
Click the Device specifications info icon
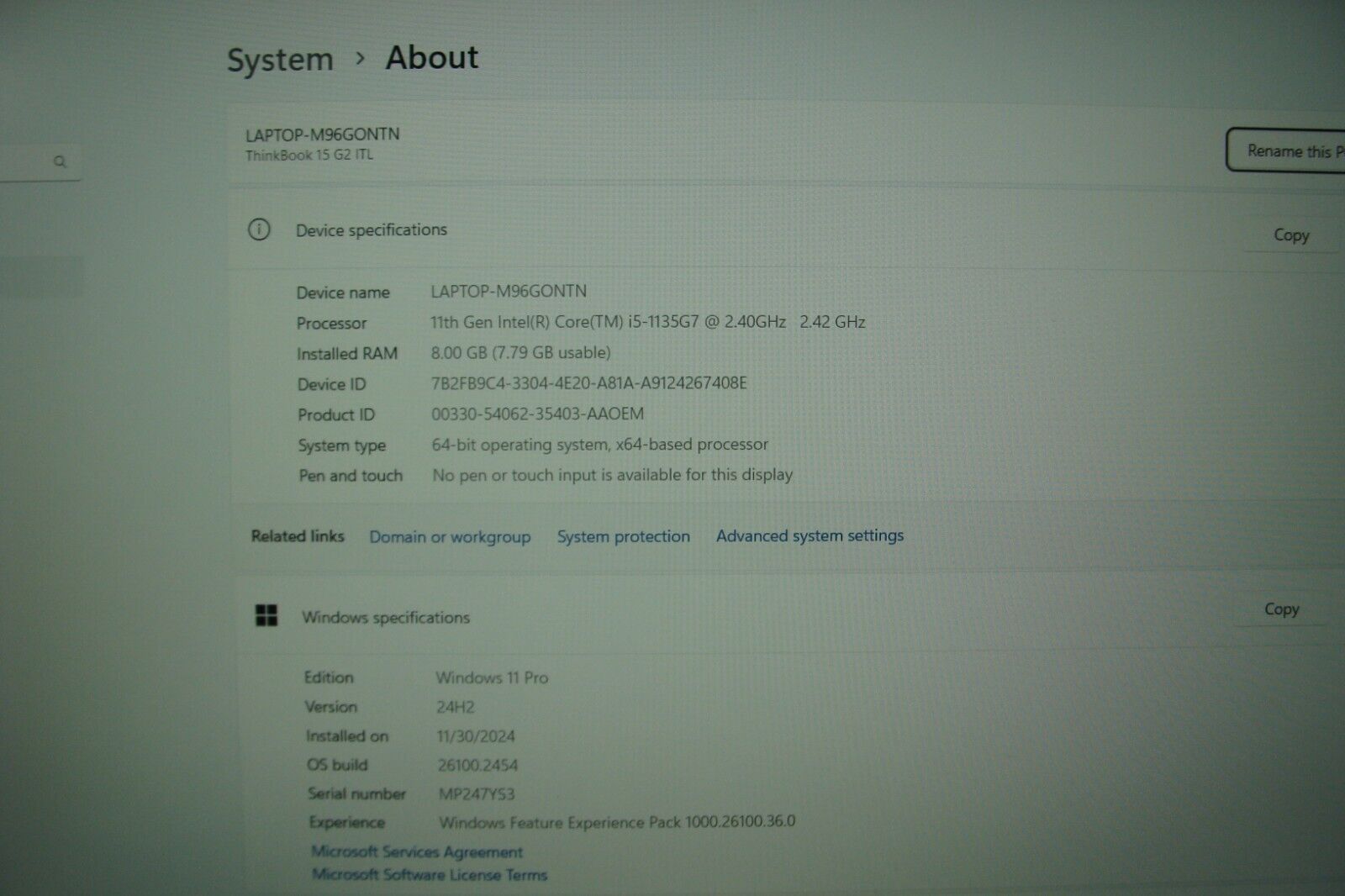pyautogui.click(x=259, y=229)
